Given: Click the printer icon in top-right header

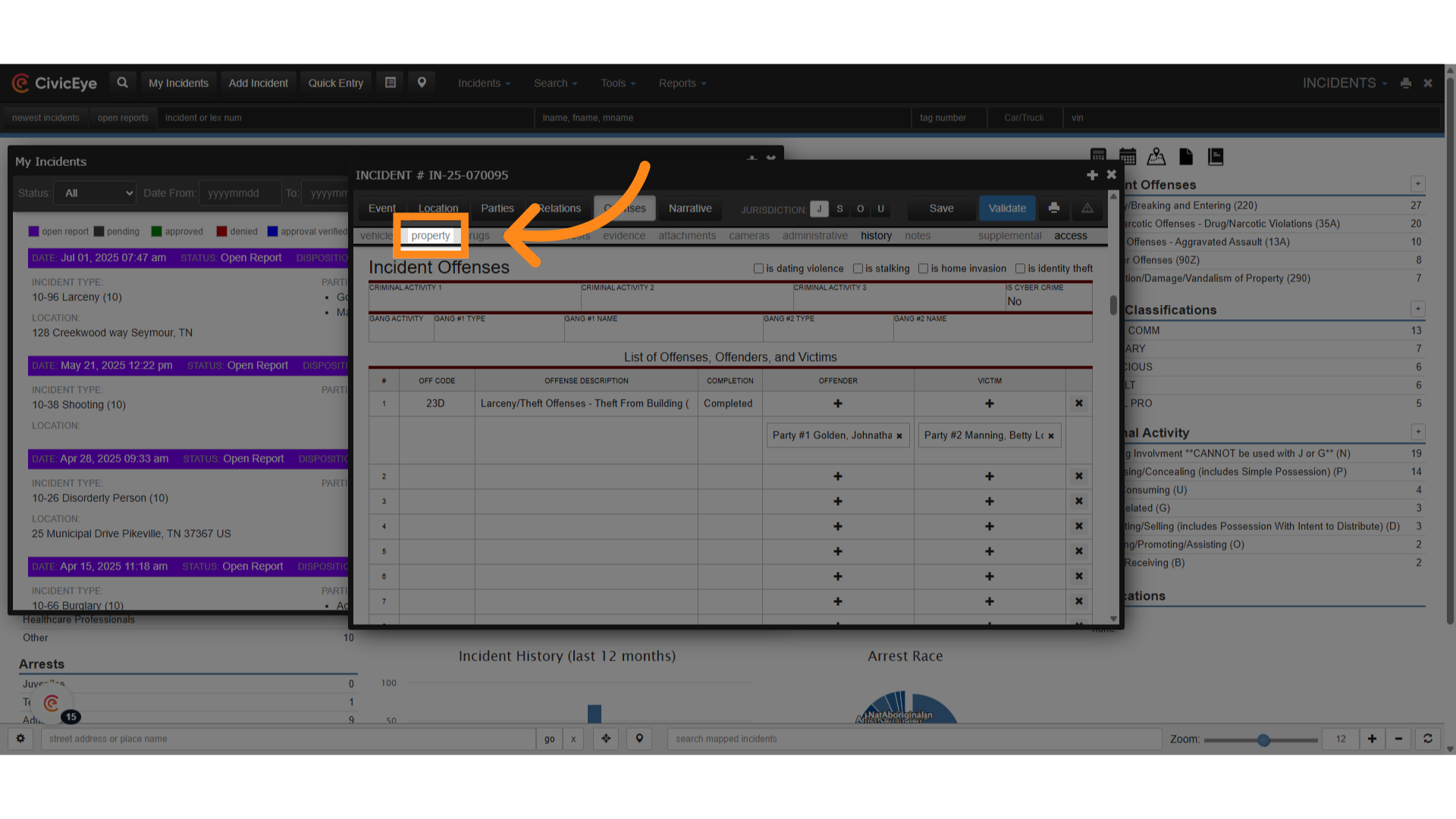Looking at the screenshot, I should pyautogui.click(x=1405, y=83).
